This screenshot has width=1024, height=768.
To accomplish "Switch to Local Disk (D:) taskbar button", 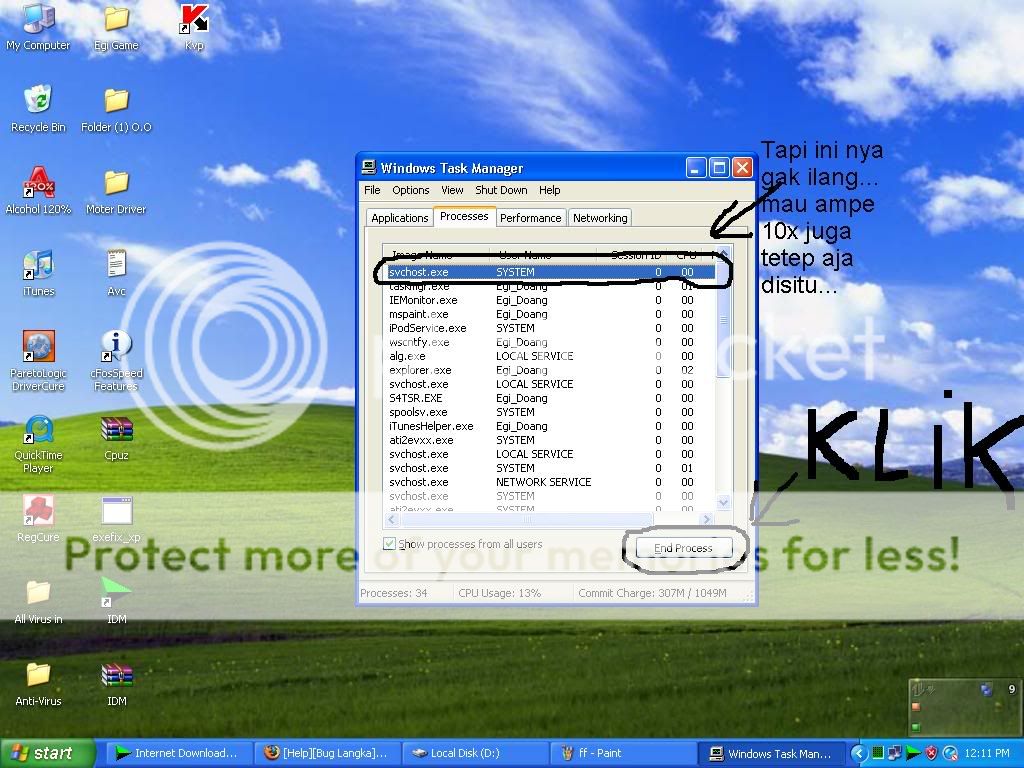I will tap(475, 753).
